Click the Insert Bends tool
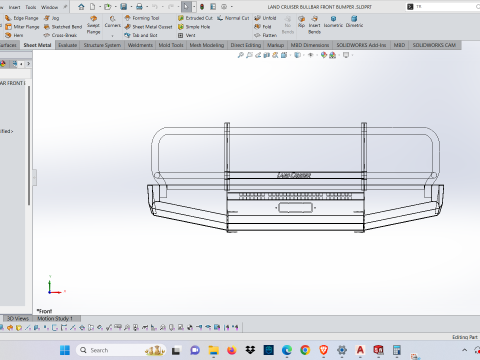Viewport: 480px width, 360px height. pos(314,25)
